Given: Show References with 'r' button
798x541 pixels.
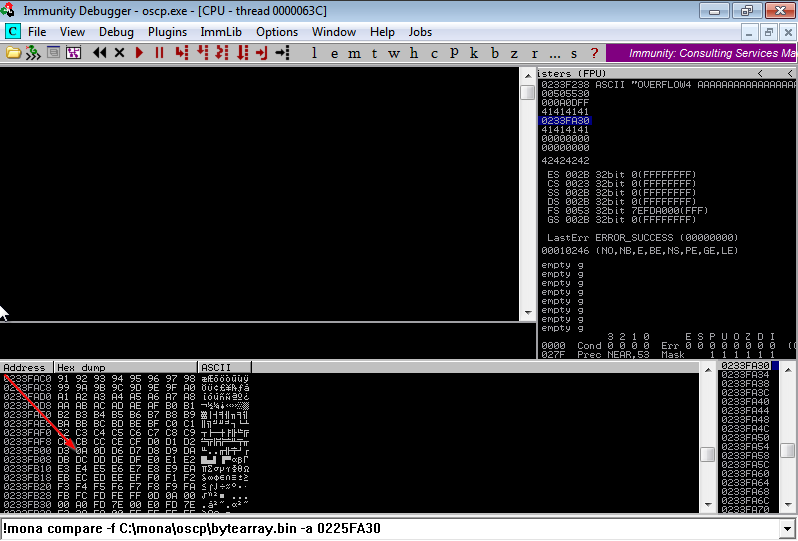Looking at the screenshot, I should [534, 53].
